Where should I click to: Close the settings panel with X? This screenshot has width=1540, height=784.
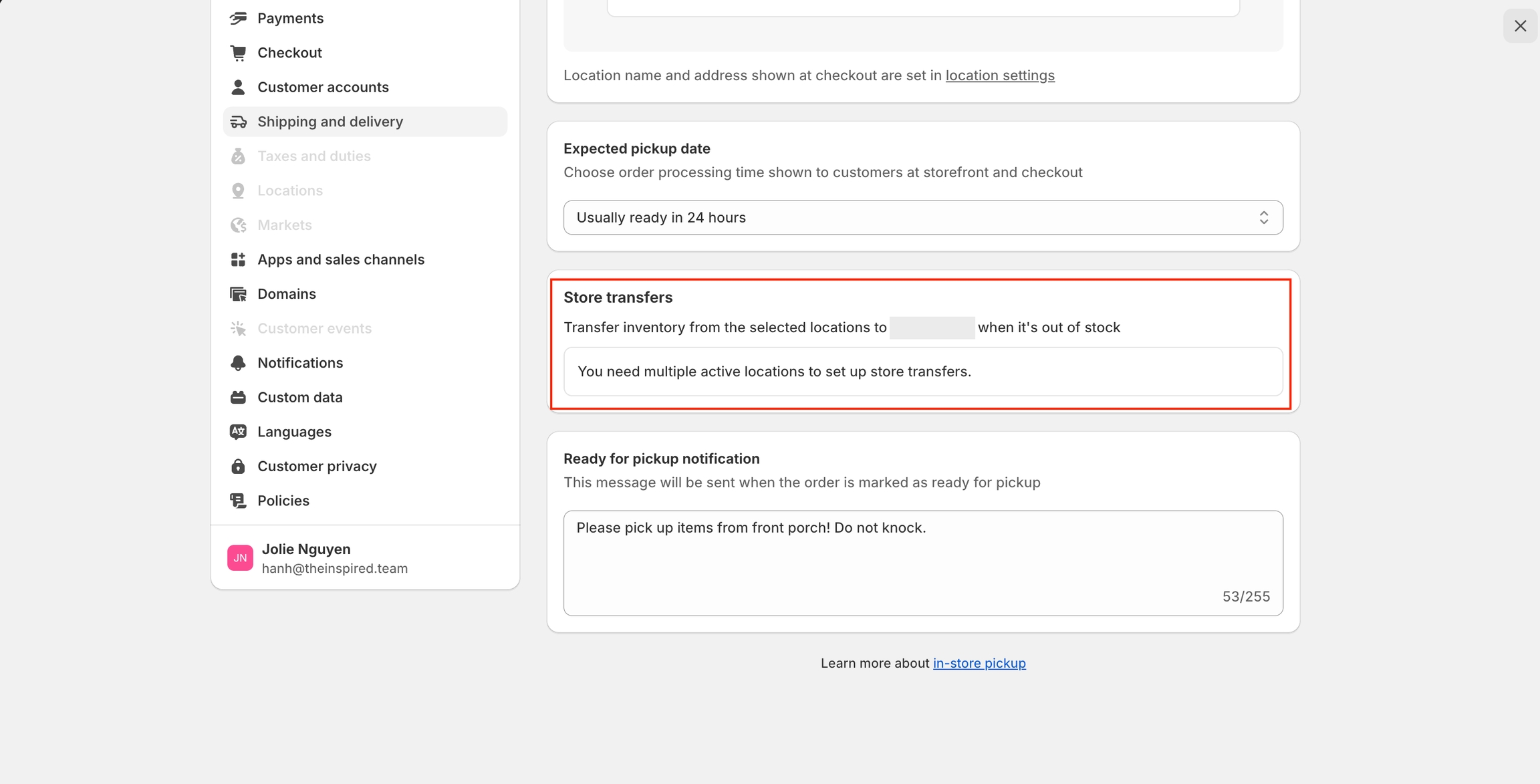coord(1520,26)
